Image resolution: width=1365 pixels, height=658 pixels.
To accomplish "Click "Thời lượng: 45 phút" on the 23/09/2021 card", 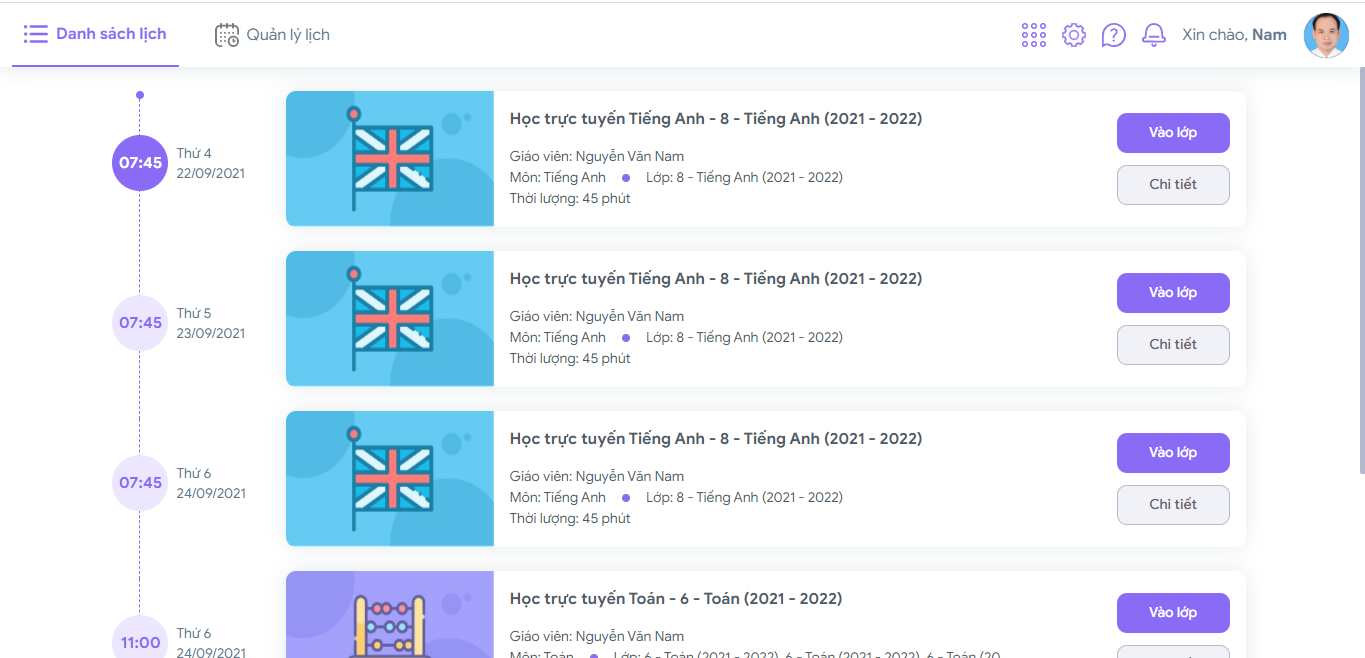I will 570,358.
